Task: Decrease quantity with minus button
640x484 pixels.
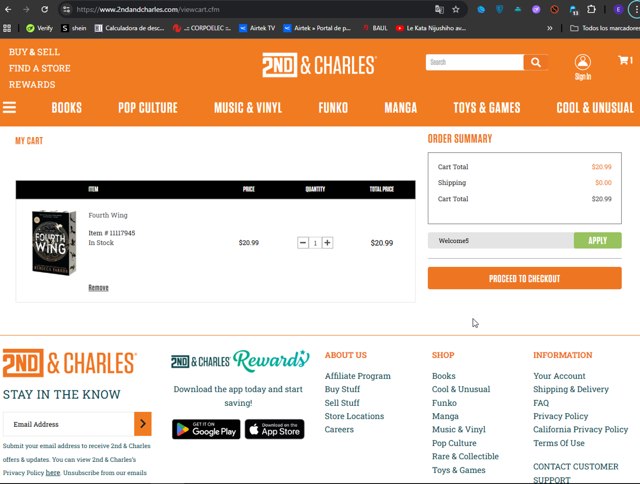Action: pyautogui.click(x=302, y=243)
